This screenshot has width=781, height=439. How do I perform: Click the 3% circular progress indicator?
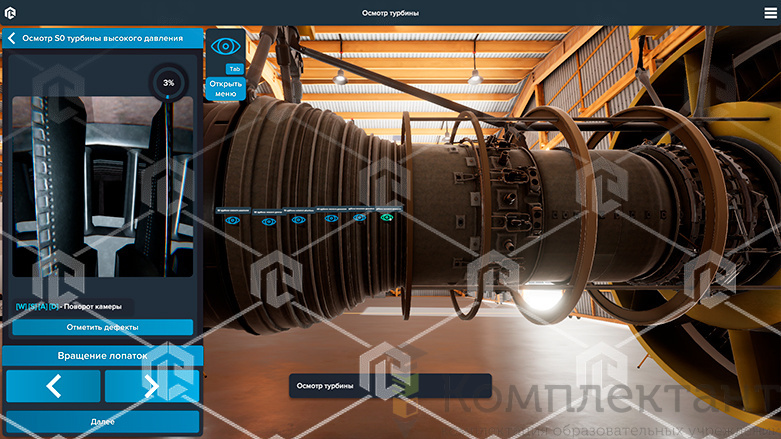[168, 83]
